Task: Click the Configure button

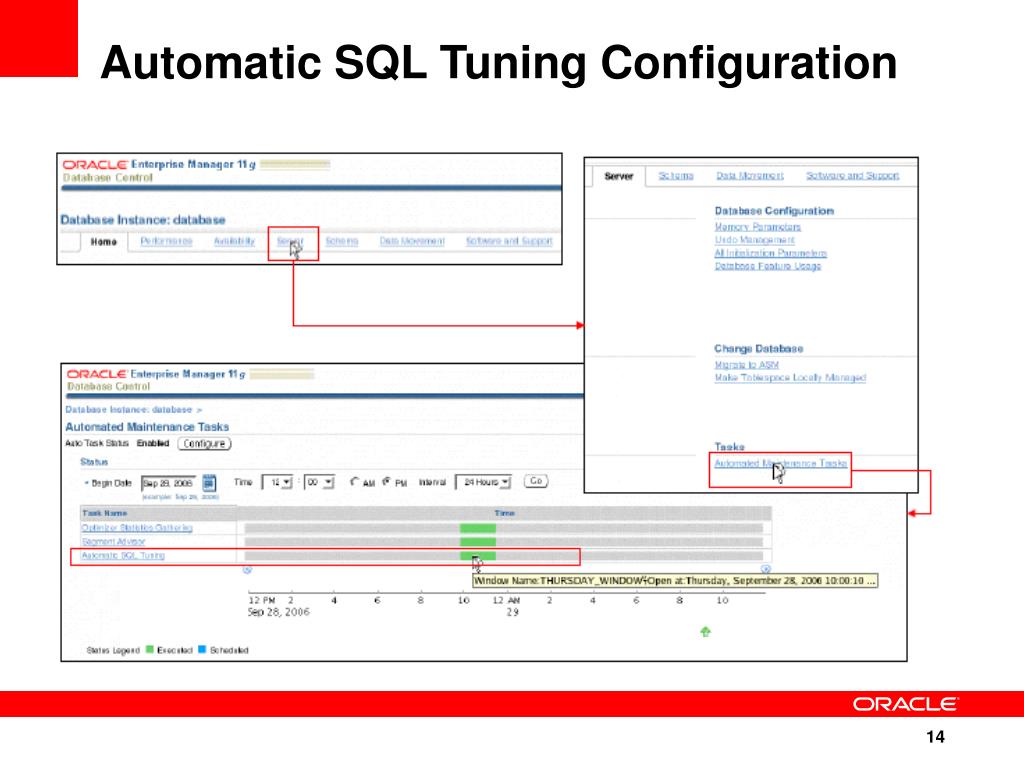Action: pos(204,443)
